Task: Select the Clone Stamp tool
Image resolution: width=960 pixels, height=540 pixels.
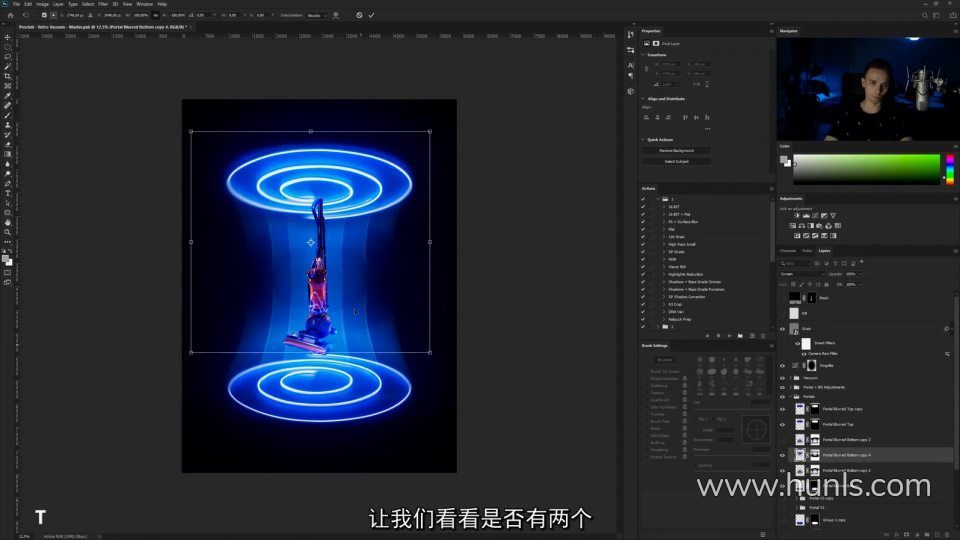Action: pyautogui.click(x=7, y=125)
